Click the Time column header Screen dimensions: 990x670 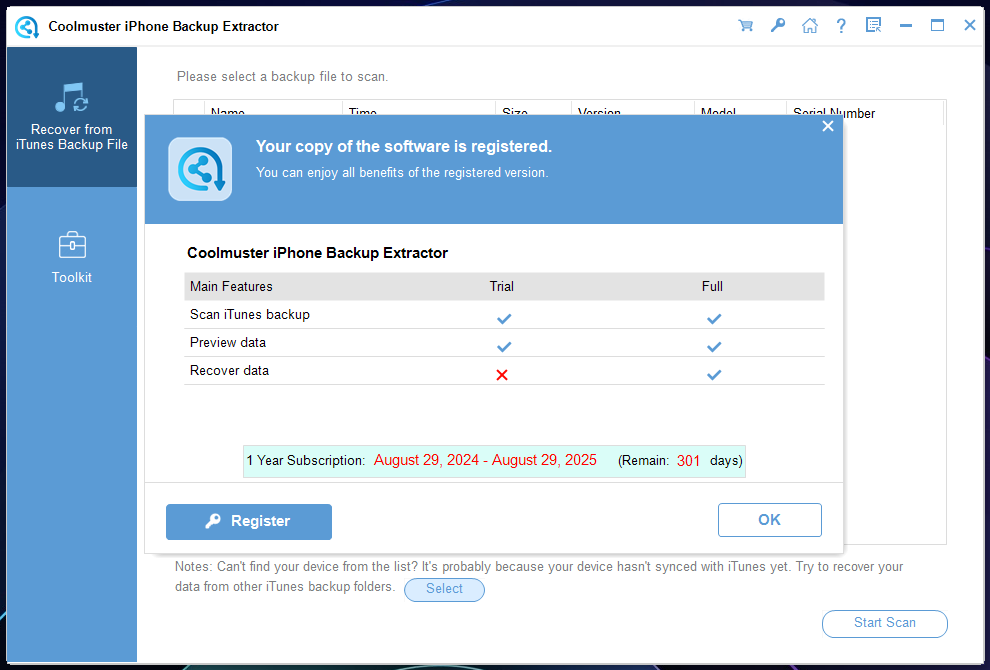tap(363, 112)
